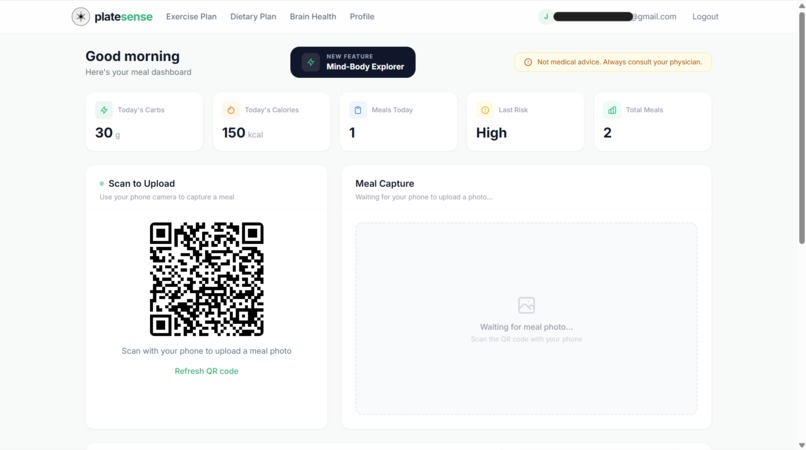Click the Today's Carbs bolt icon
806x450 pixels.
coord(104,110)
